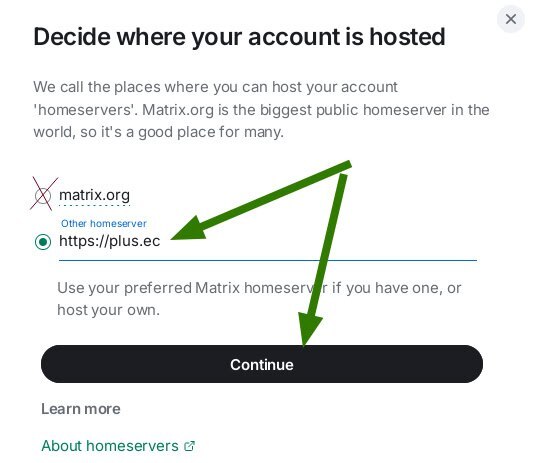Image resolution: width=533 pixels, height=463 pixels.
Task: Open the About homeservers link
Action: pos(109,446)
